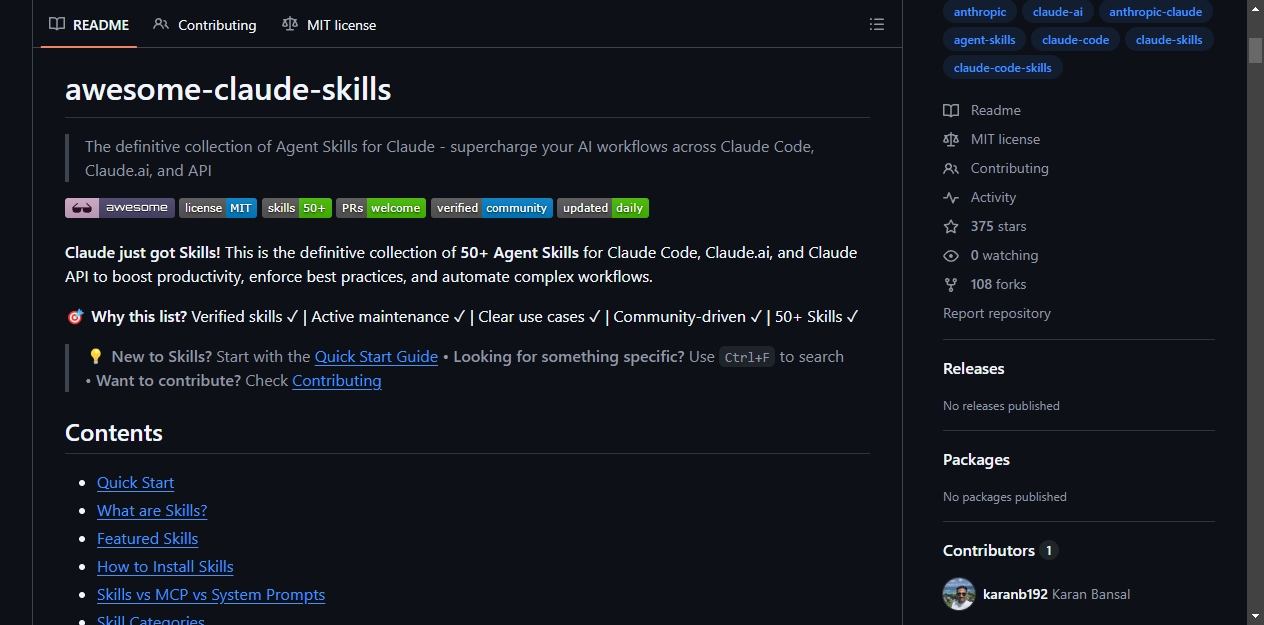Open the Contributors heading link

1000,551
